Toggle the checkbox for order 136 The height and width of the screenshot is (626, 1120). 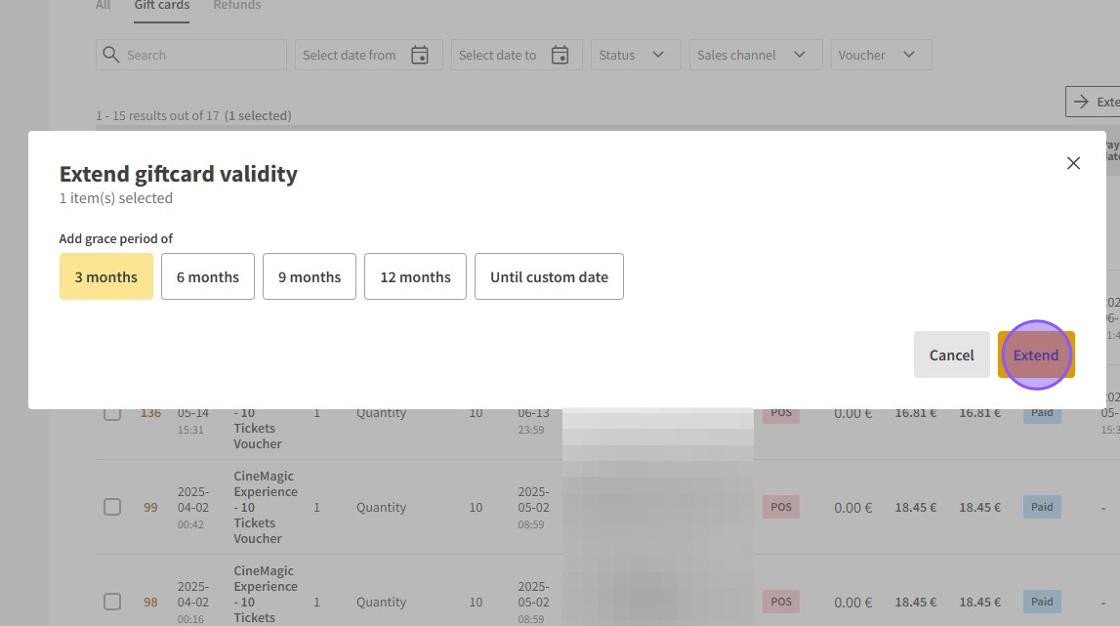112,412
